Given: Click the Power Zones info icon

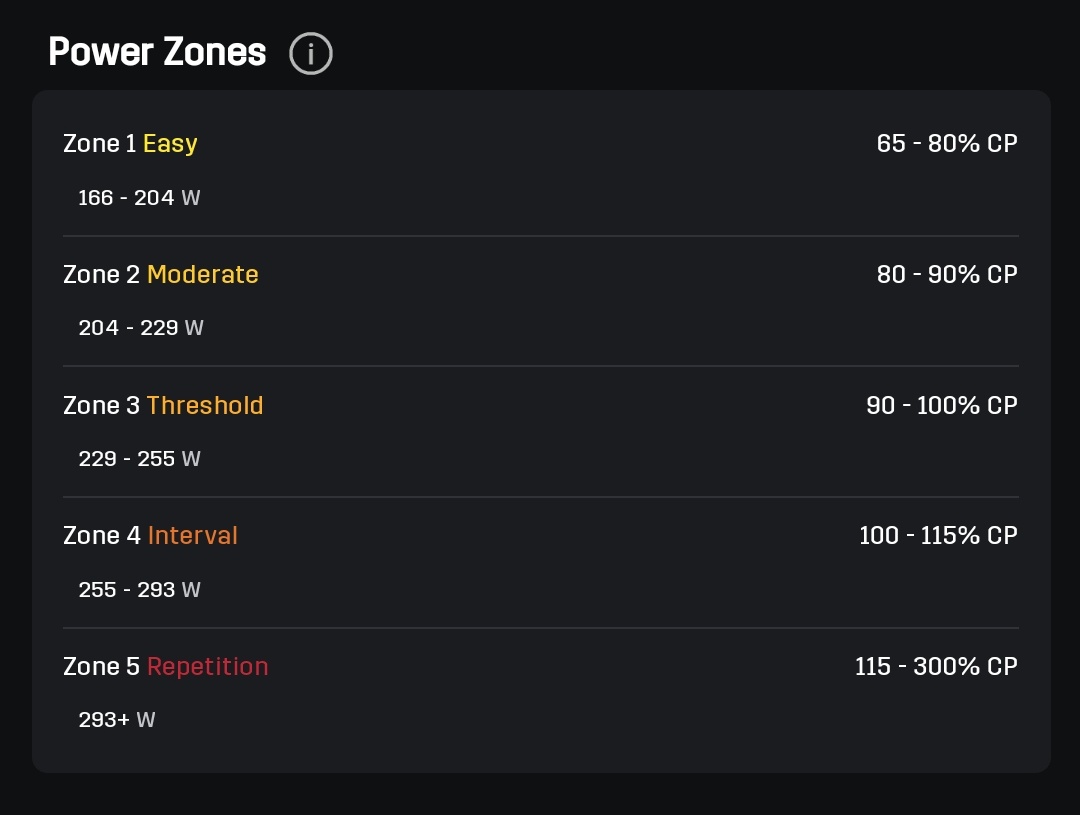Looking at the screenshot, I should click(x=310, y=53).
